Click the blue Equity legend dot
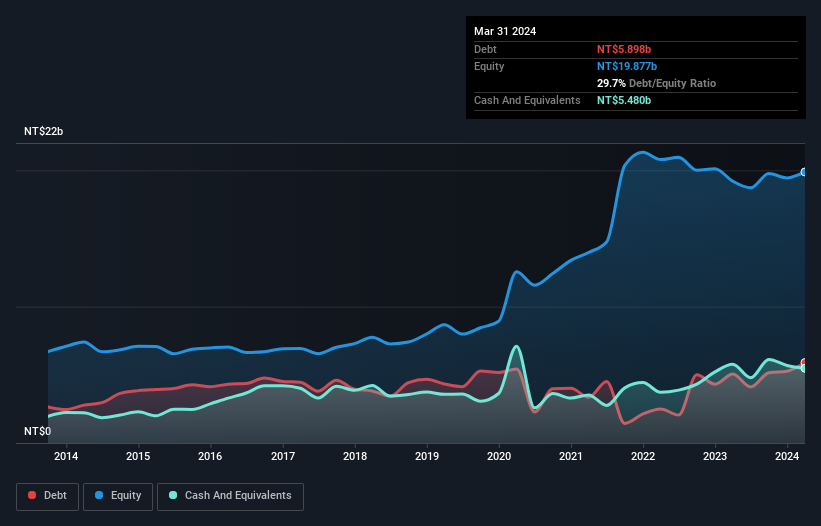 [99, 495]
